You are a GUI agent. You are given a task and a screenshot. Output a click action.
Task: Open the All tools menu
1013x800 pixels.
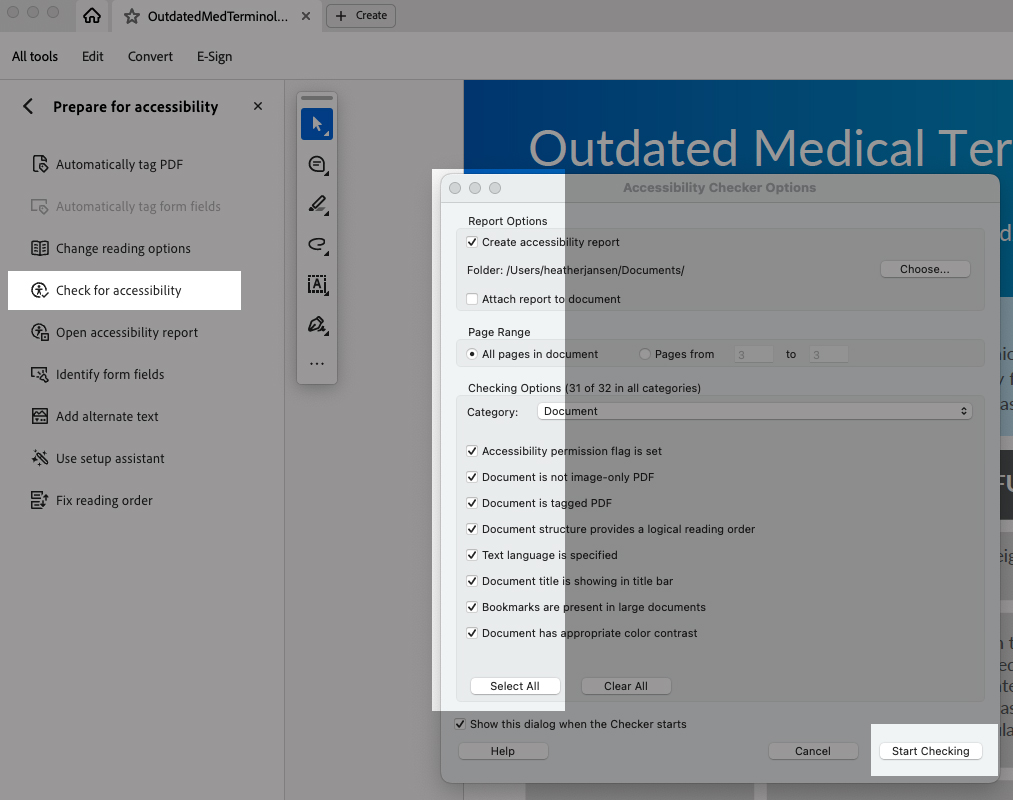click(x=35, y=57)
